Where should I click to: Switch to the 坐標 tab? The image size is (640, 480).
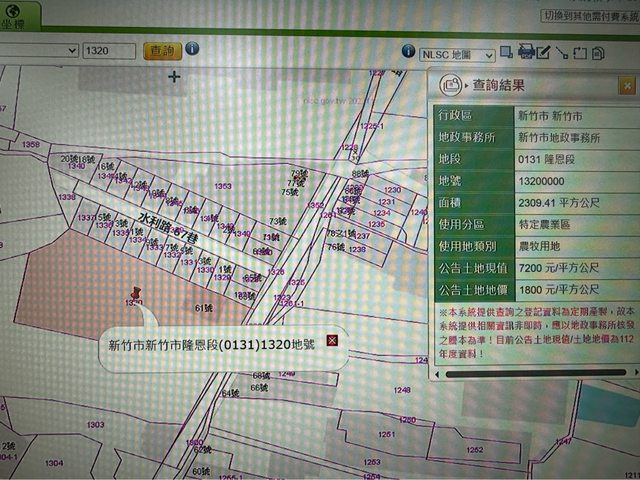coord(18,14)
